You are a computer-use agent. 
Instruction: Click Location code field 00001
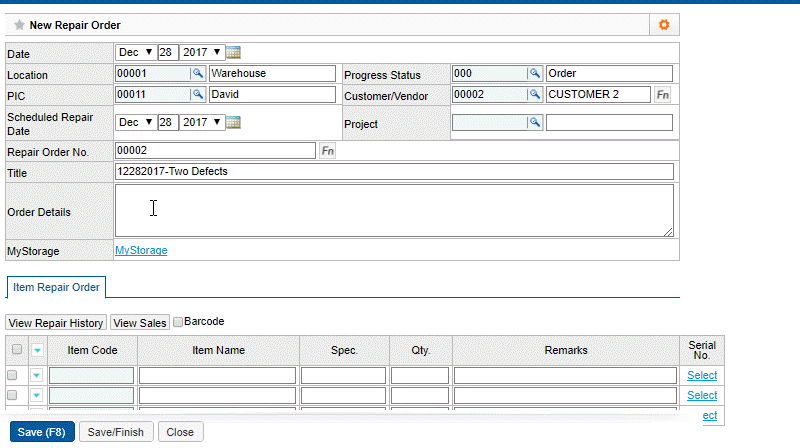tap(153, 73)
